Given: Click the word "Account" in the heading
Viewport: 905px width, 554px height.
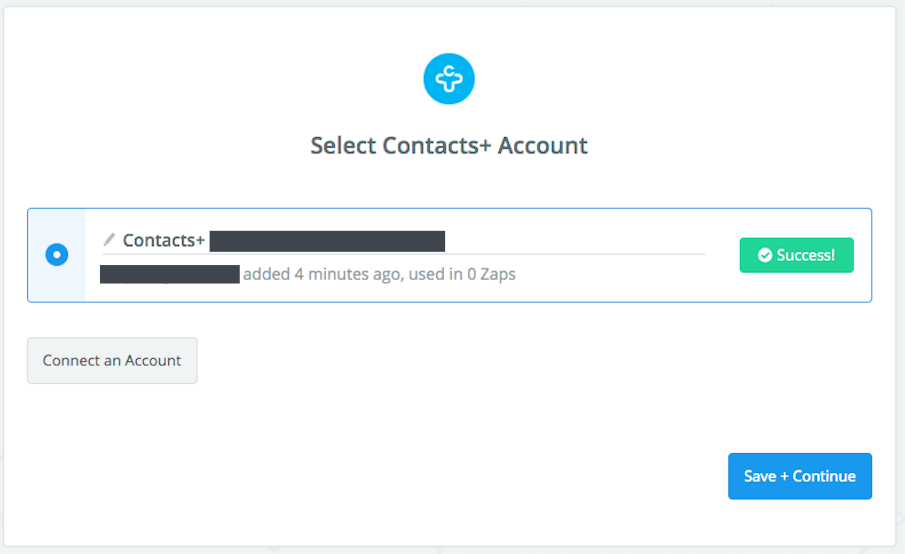Looking at the screenshot, I should pyautogui.click(x=543, y=145).
